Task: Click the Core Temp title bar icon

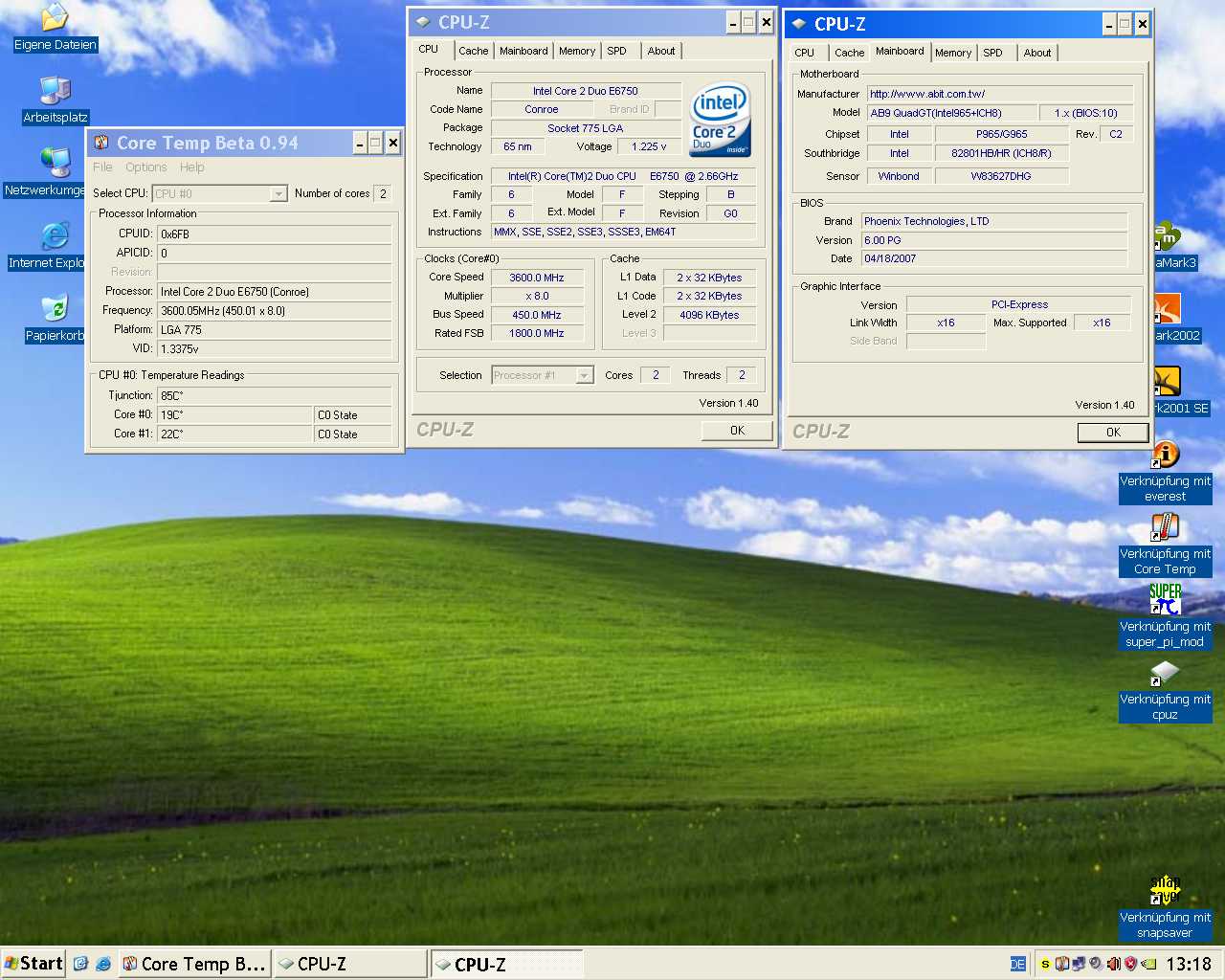Action: (101, 143)
